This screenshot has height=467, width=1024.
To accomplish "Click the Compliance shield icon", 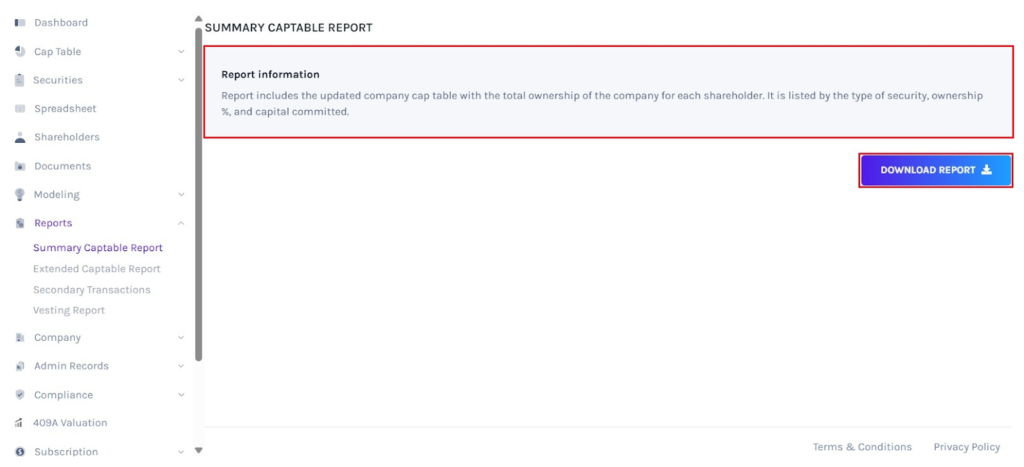I will click(20, 395).
